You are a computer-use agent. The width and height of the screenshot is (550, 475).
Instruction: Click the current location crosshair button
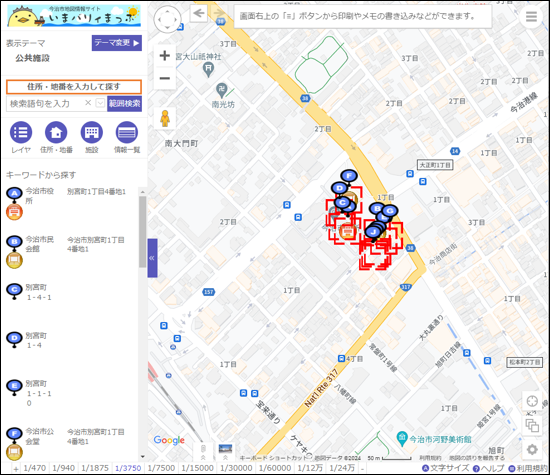click(x=532, y=401)
